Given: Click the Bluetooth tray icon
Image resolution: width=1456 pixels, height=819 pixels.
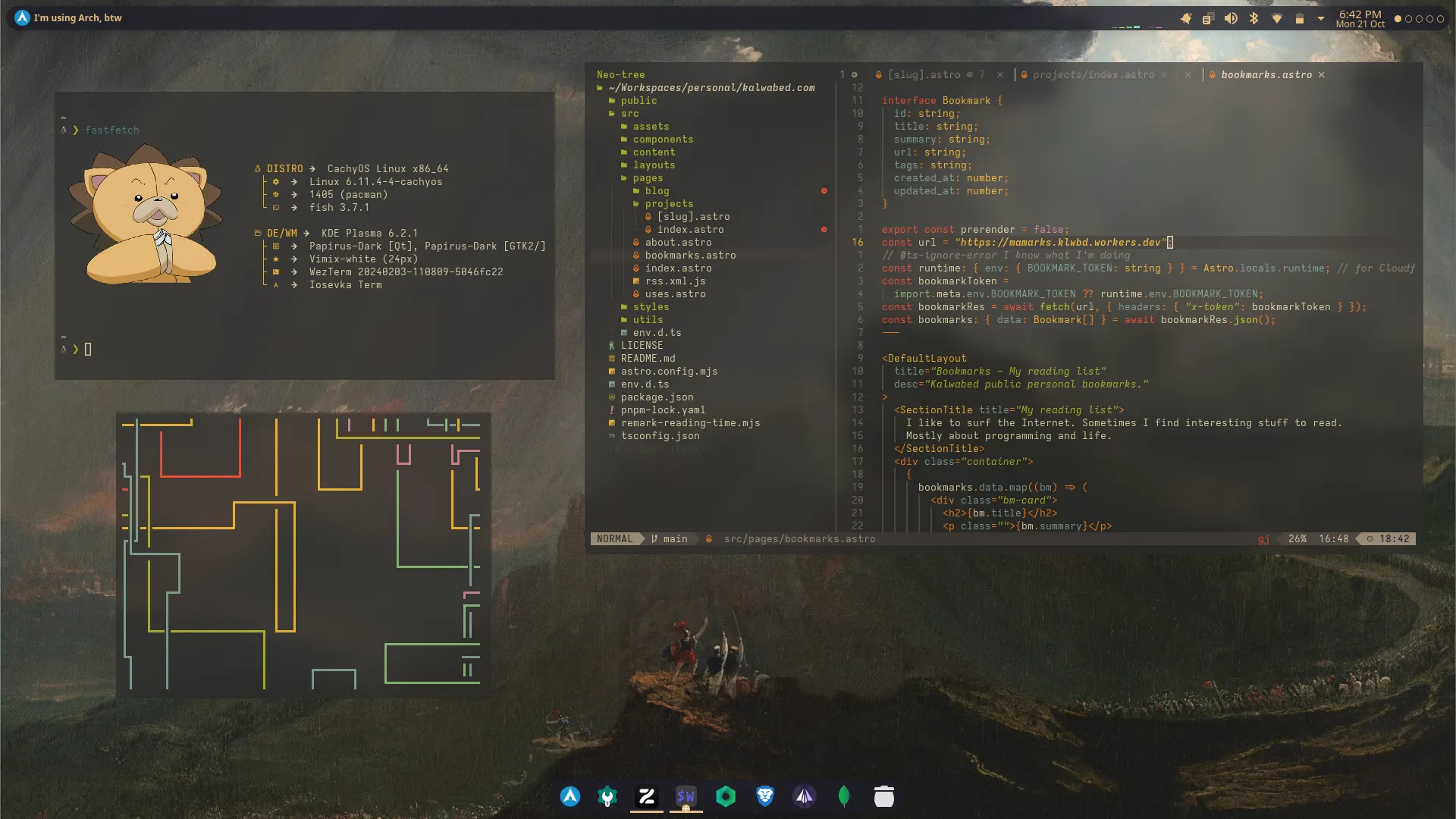Looking at the screenshot, I should (x=1254, y=19).
